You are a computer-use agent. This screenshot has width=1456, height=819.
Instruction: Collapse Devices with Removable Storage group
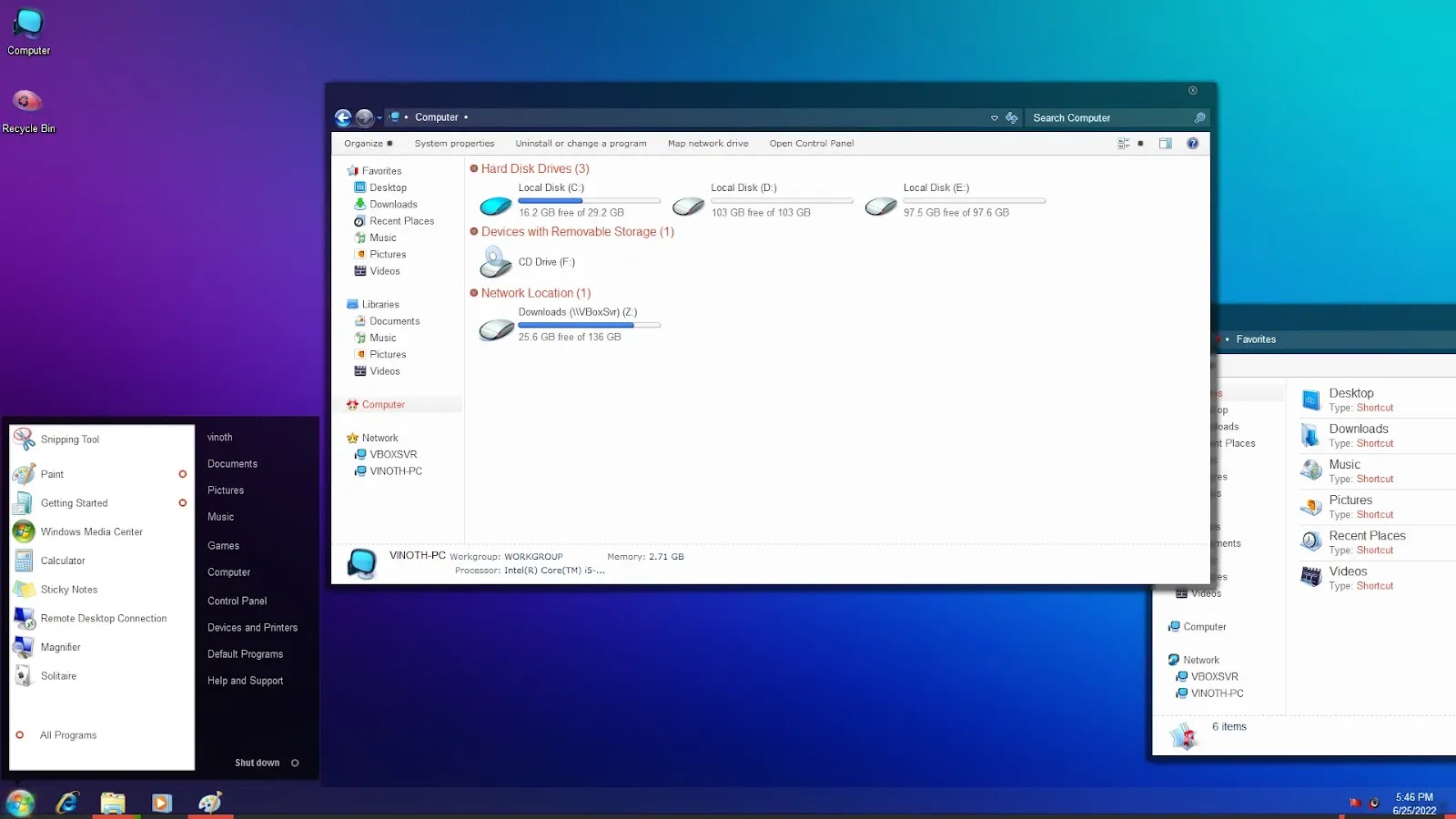(x=474, y=231)
